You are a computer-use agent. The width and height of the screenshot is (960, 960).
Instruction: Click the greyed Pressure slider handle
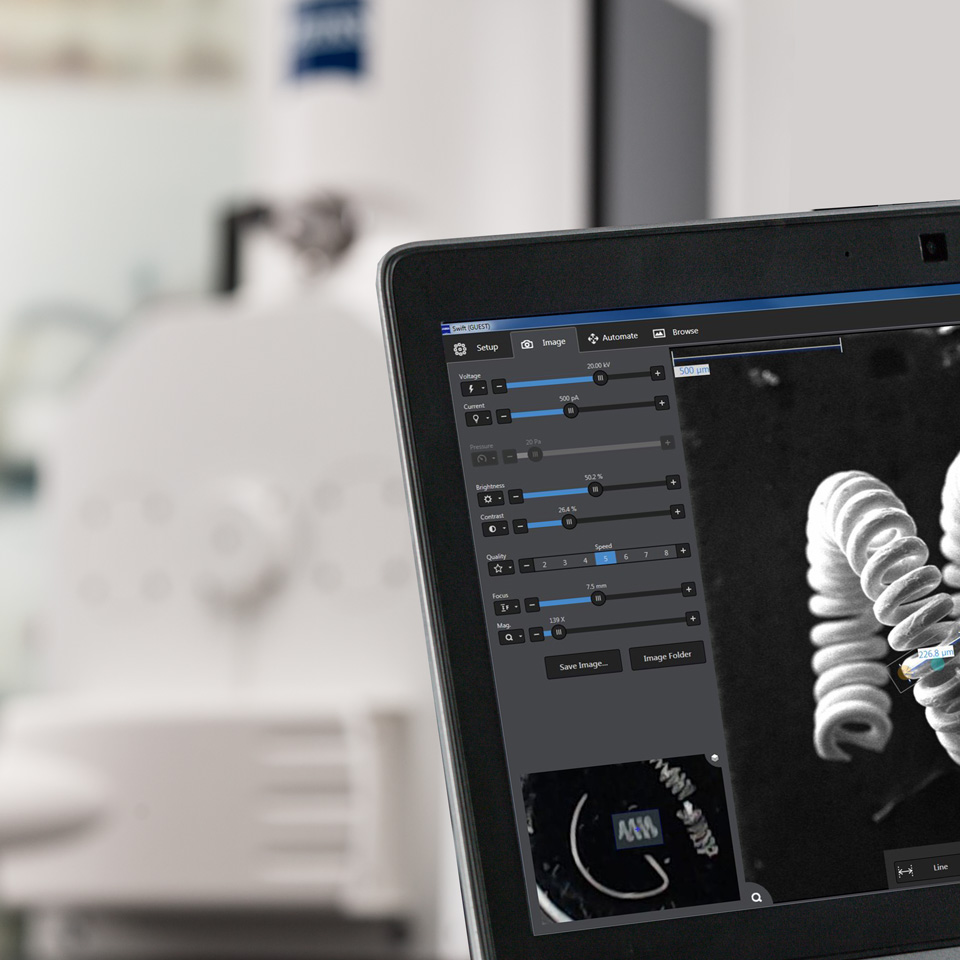point(535,454)
